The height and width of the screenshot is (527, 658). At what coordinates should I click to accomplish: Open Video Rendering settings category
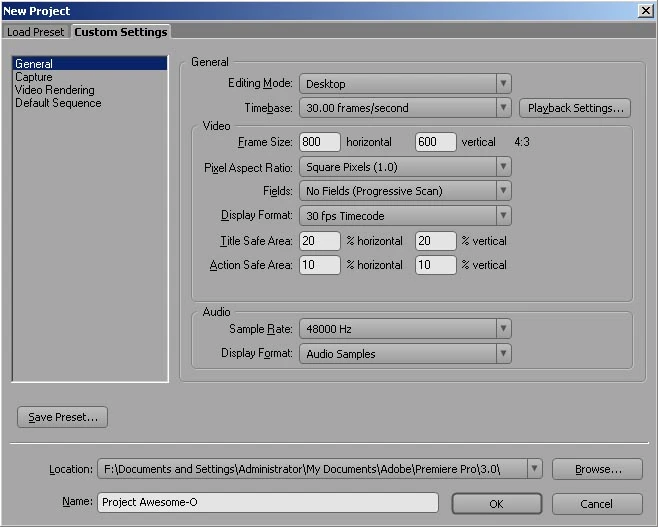(55, 90)
